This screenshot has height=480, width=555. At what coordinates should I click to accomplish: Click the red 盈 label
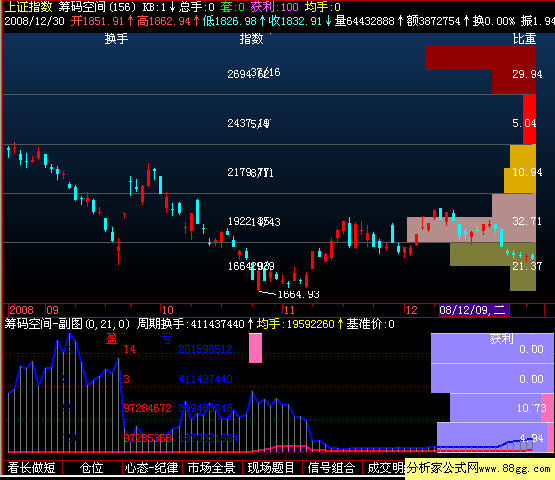tap(111, 339)
